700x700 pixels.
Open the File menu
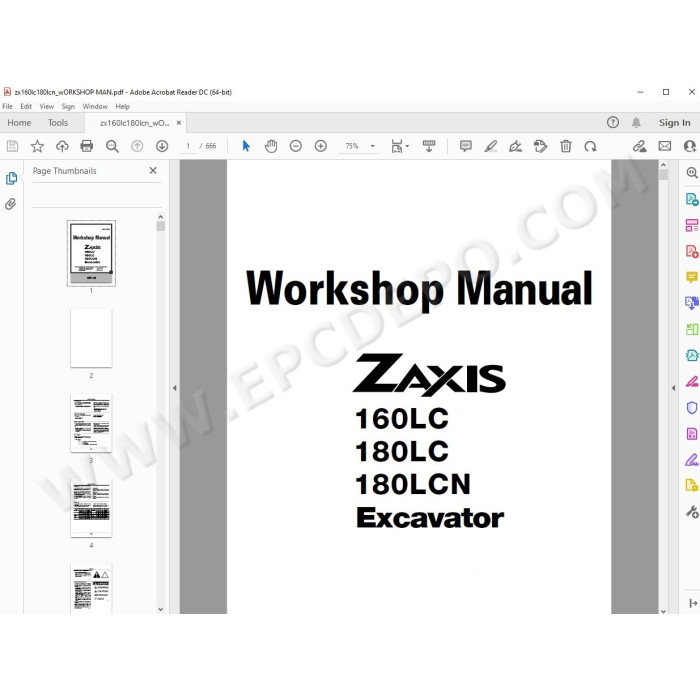click(x=8, y=106)
